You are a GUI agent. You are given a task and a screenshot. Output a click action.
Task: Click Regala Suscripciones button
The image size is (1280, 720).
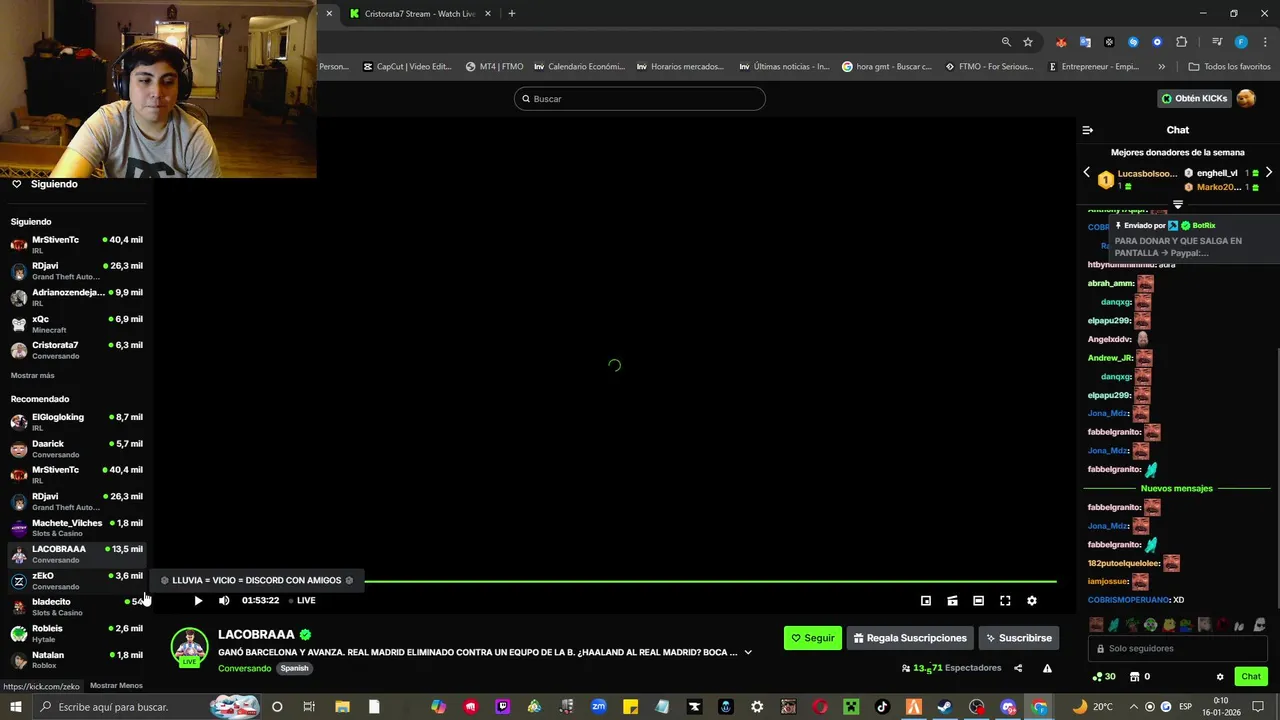[x=911, y=638]
